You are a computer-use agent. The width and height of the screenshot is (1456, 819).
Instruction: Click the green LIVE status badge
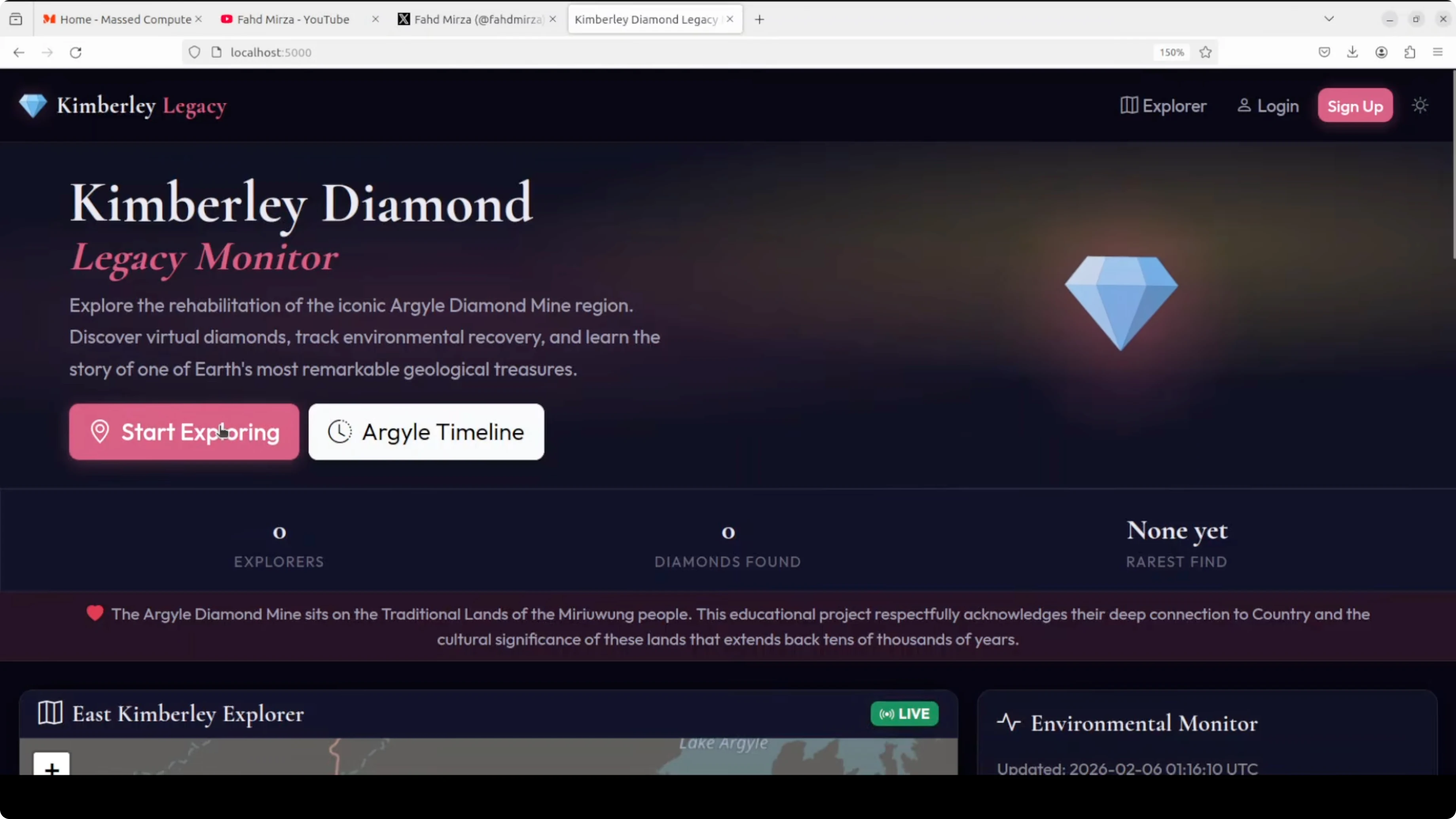[x=904, y=713]
